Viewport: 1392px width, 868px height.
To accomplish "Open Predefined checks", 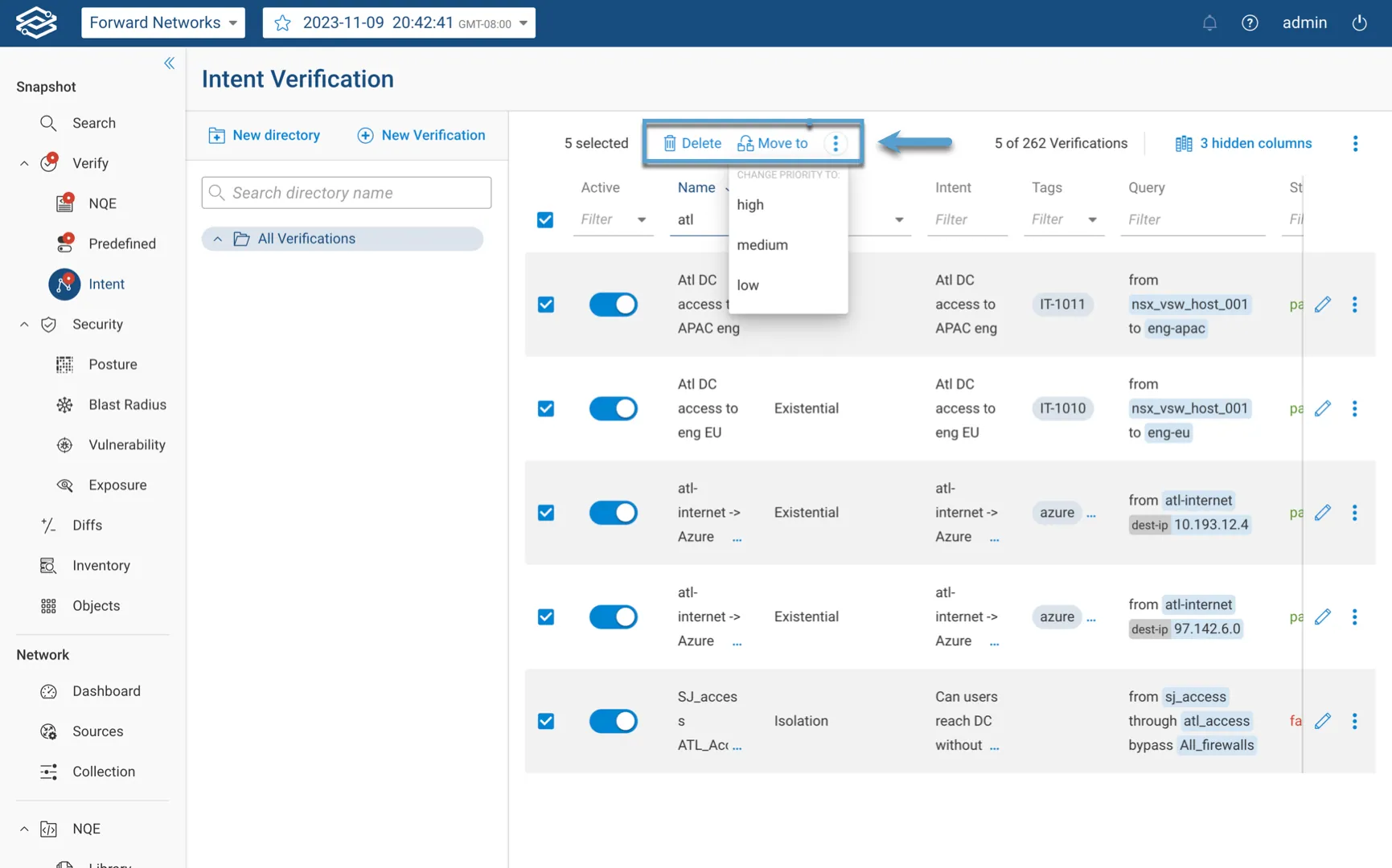I will [122, 244].
